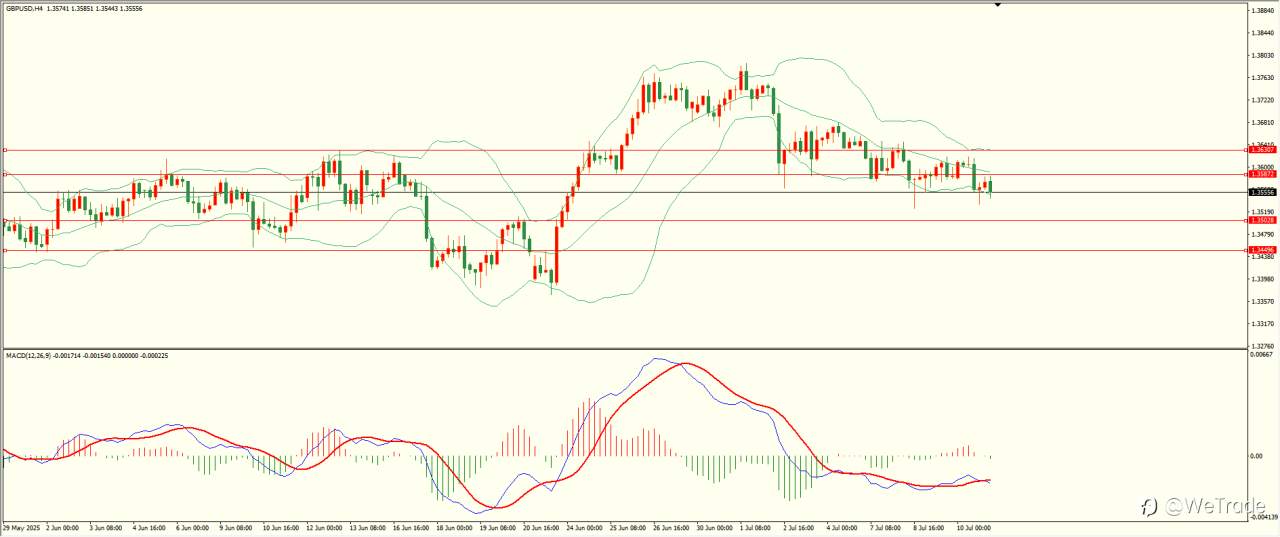
Task: Click the 3 Jun 08:00 time label
Action: tap(106, 526)
